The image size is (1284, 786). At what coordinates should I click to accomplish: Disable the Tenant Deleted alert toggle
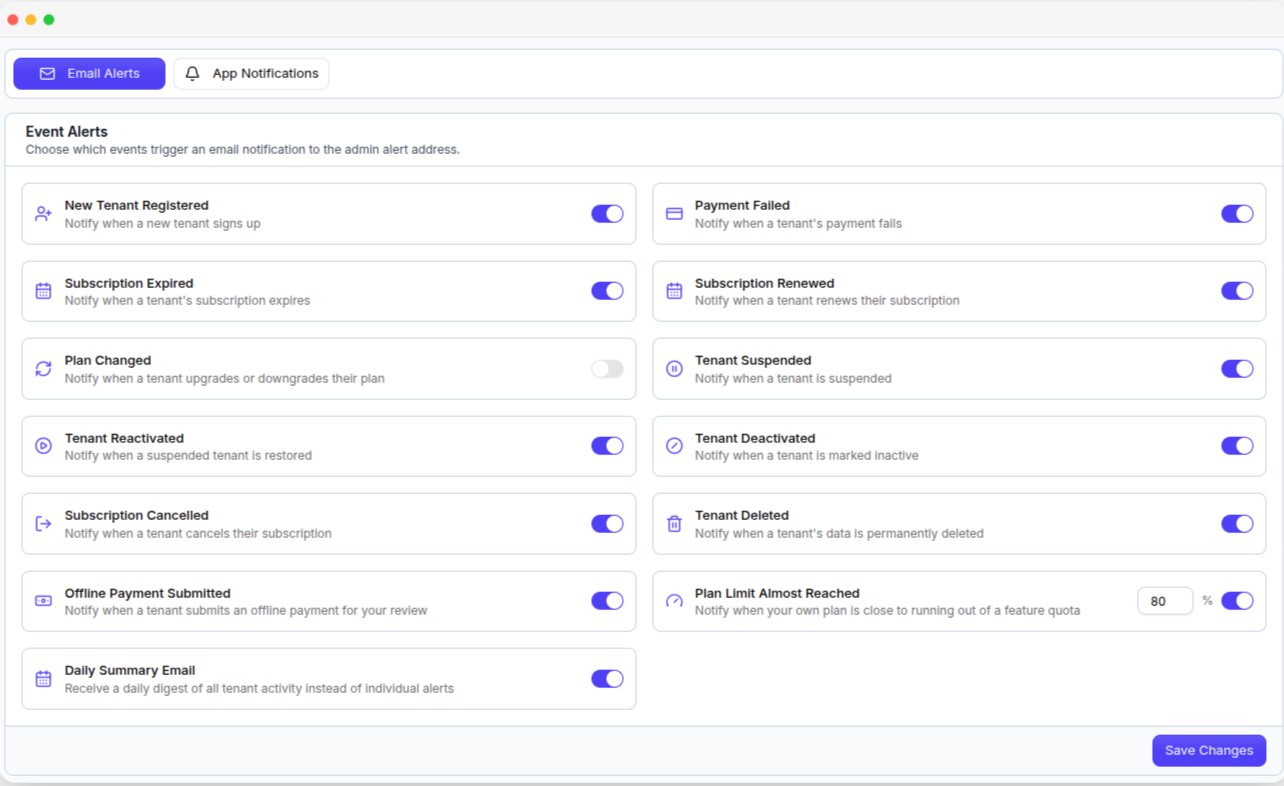1237,524
